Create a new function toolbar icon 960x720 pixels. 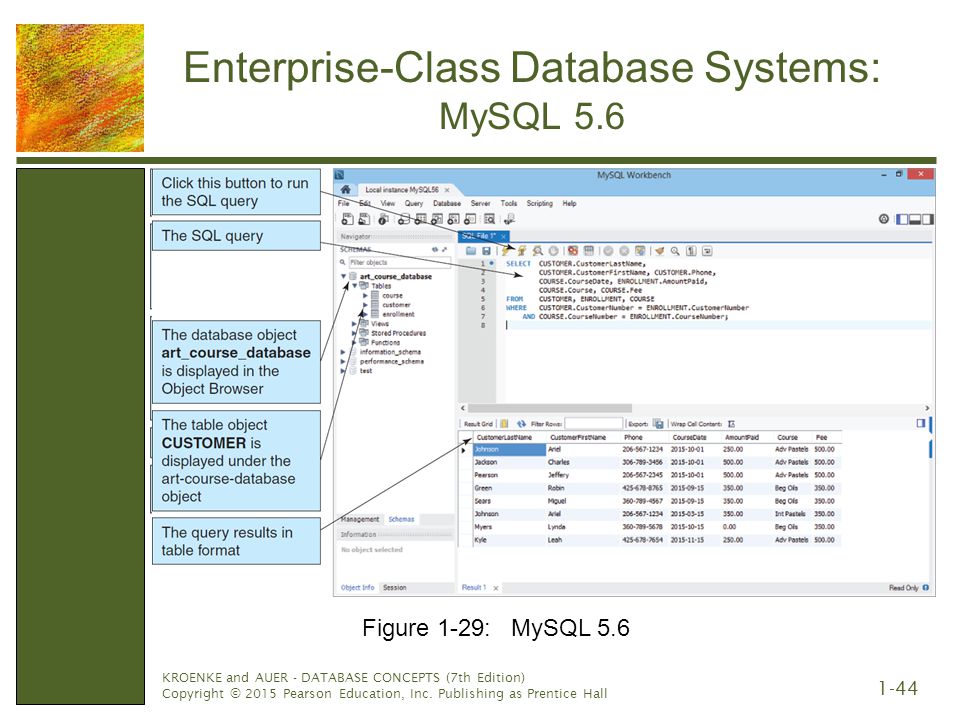(470, 219)
